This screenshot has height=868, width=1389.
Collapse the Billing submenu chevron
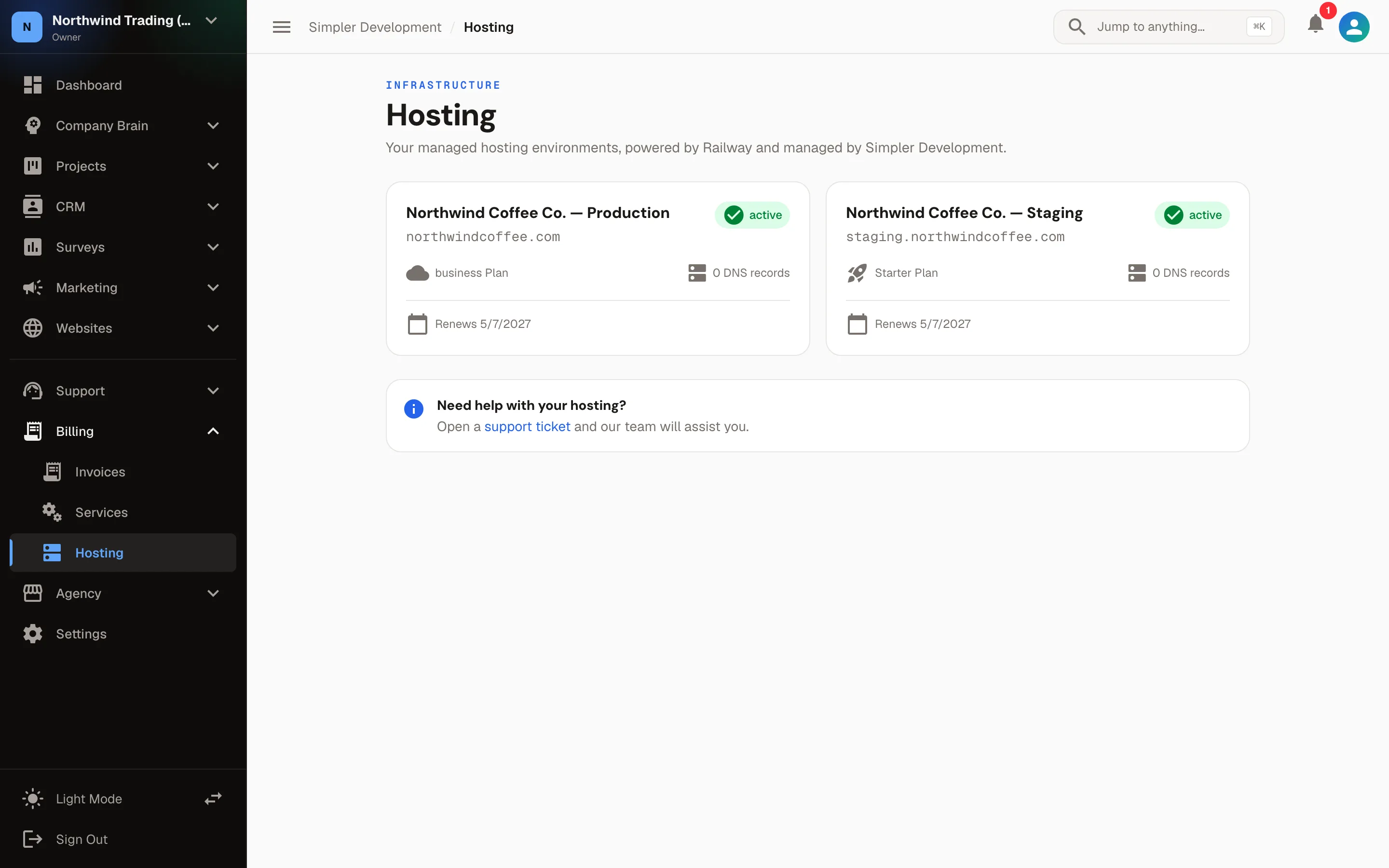(213, 431)
